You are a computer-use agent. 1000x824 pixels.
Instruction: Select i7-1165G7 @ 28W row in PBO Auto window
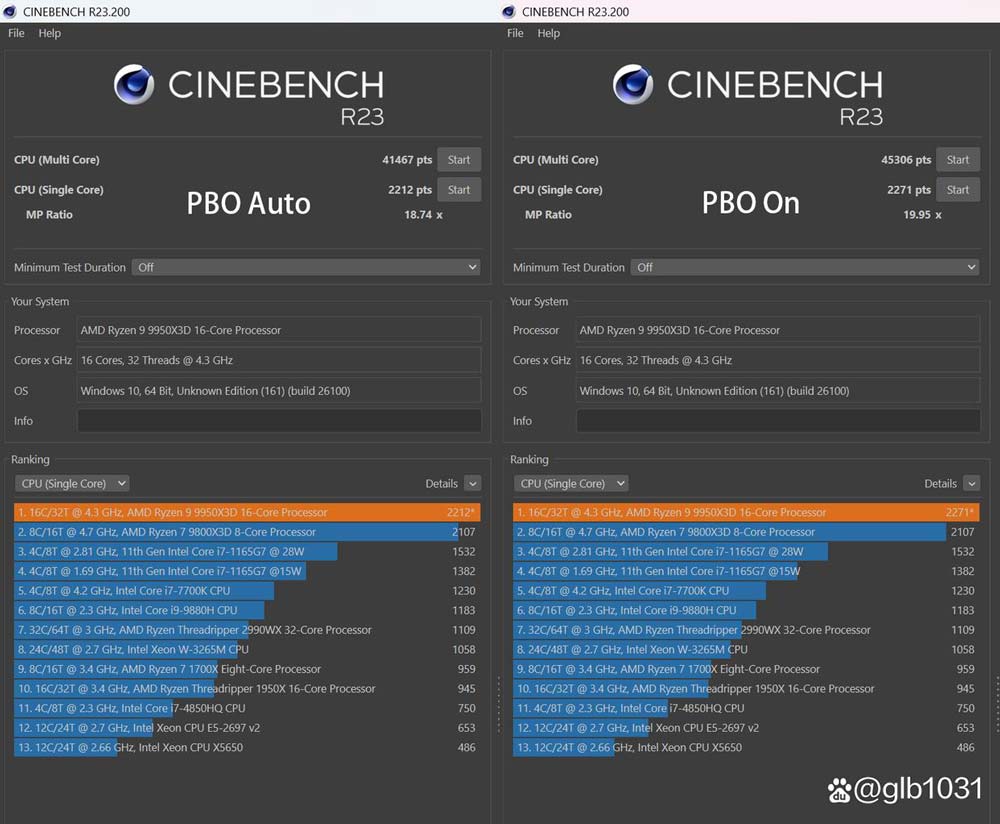[x=247, y=552]
